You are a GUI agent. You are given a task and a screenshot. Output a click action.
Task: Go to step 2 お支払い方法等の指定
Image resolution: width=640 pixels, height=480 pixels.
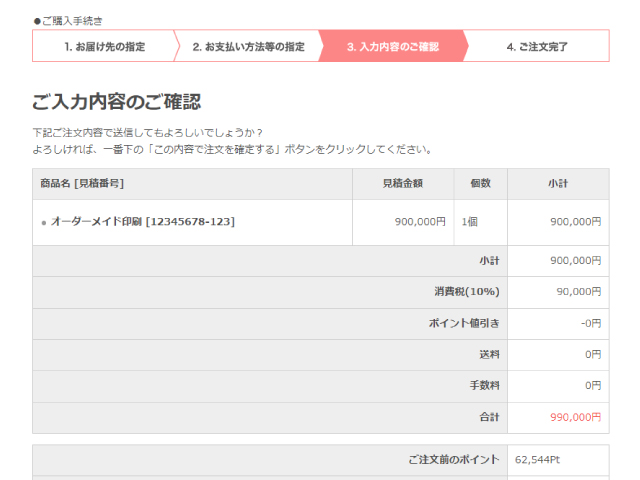pyautogui.click(x=248, y=46)
